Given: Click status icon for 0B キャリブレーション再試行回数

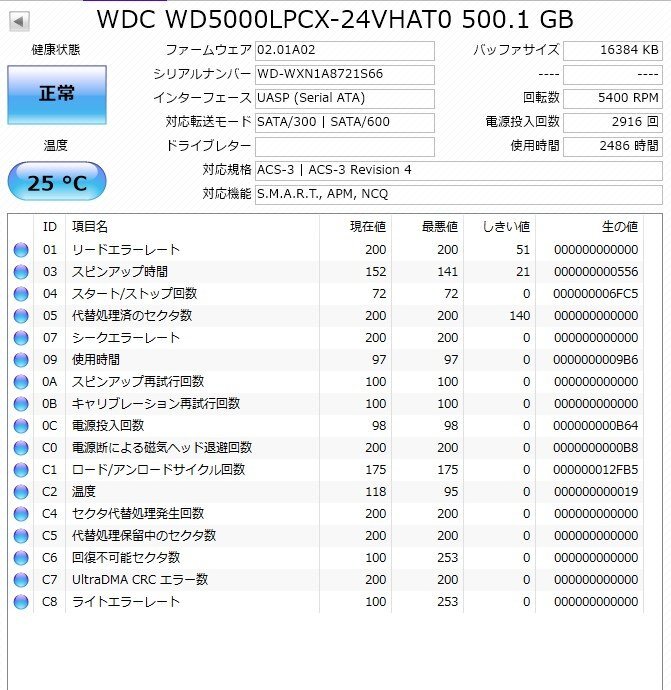Looking at the screenshot, I should [21, 404].
